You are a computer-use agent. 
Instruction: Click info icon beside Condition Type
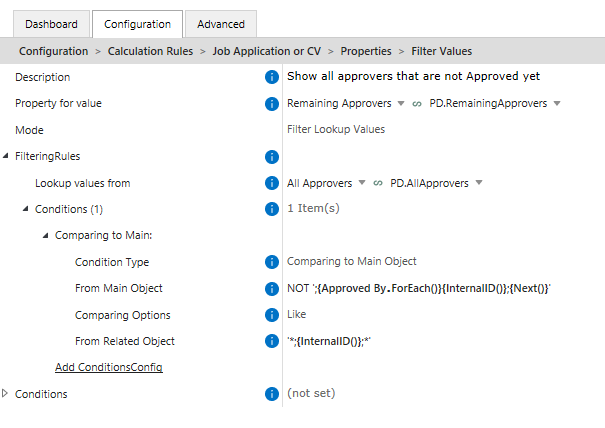coord(272,262)
